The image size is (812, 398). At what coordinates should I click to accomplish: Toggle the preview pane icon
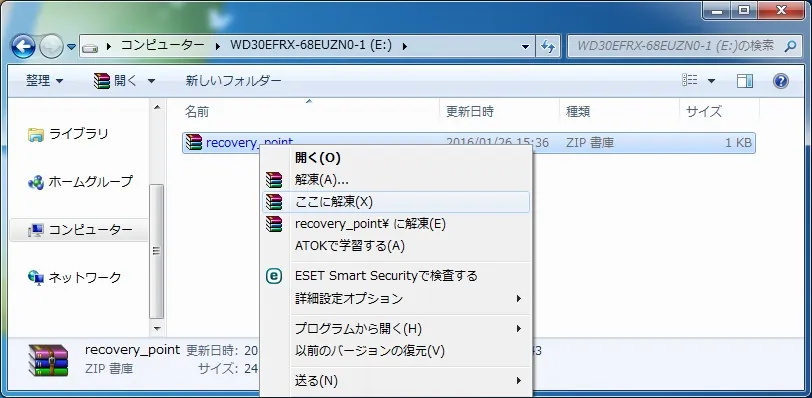tap(745, 81)
